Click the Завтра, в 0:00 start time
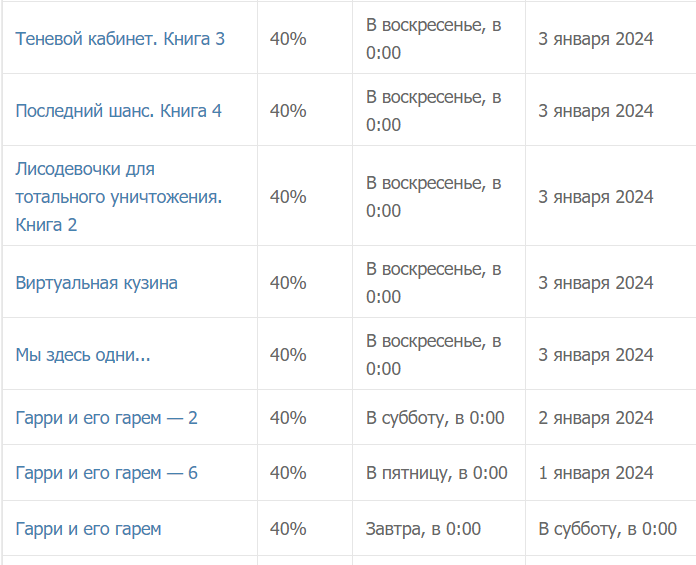Image resolution: width=696 pixels, height=565 pixels. click(424, 529)
